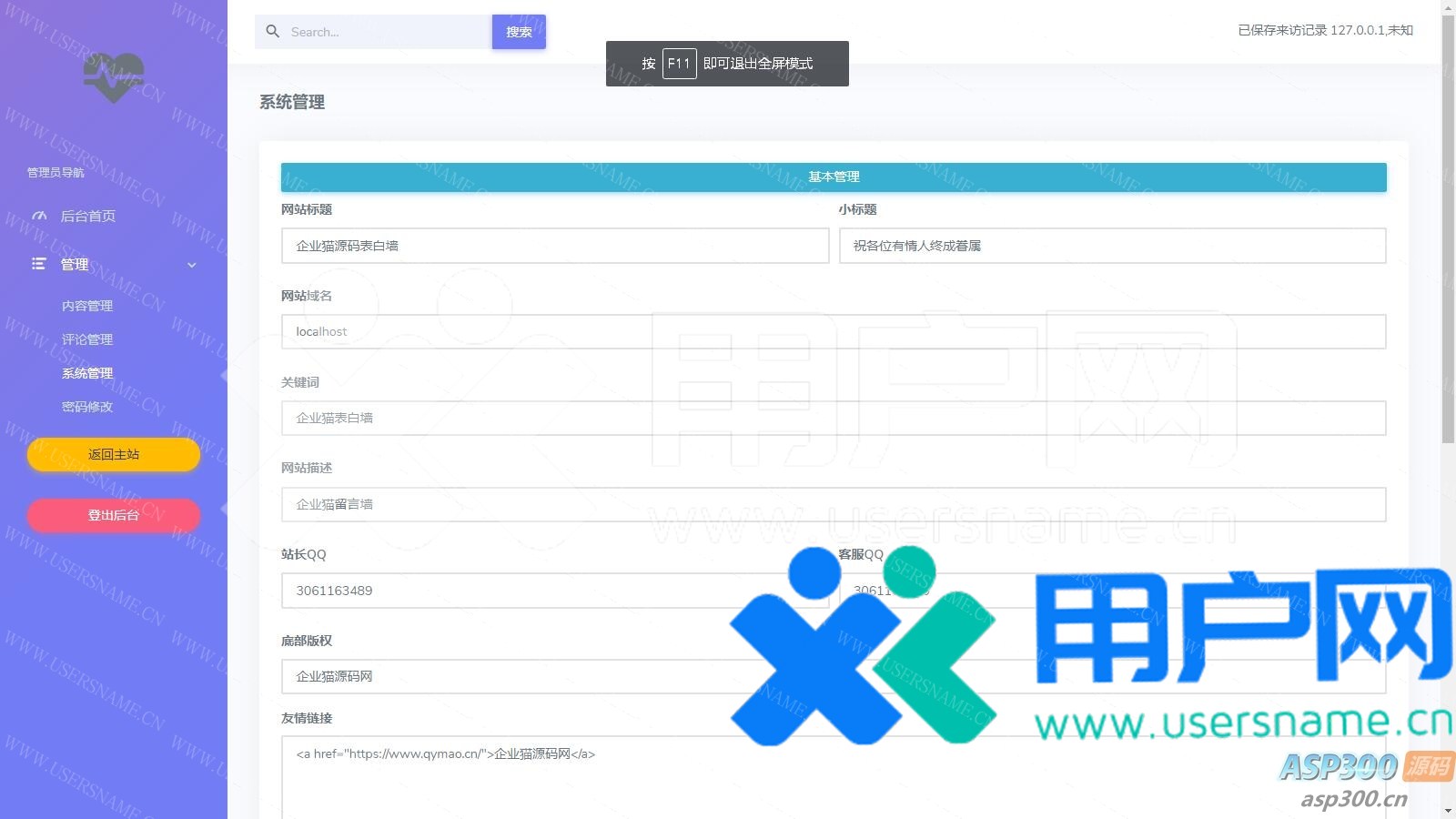
Task: Focus the Search text box
Action: [x=387, y=32]
